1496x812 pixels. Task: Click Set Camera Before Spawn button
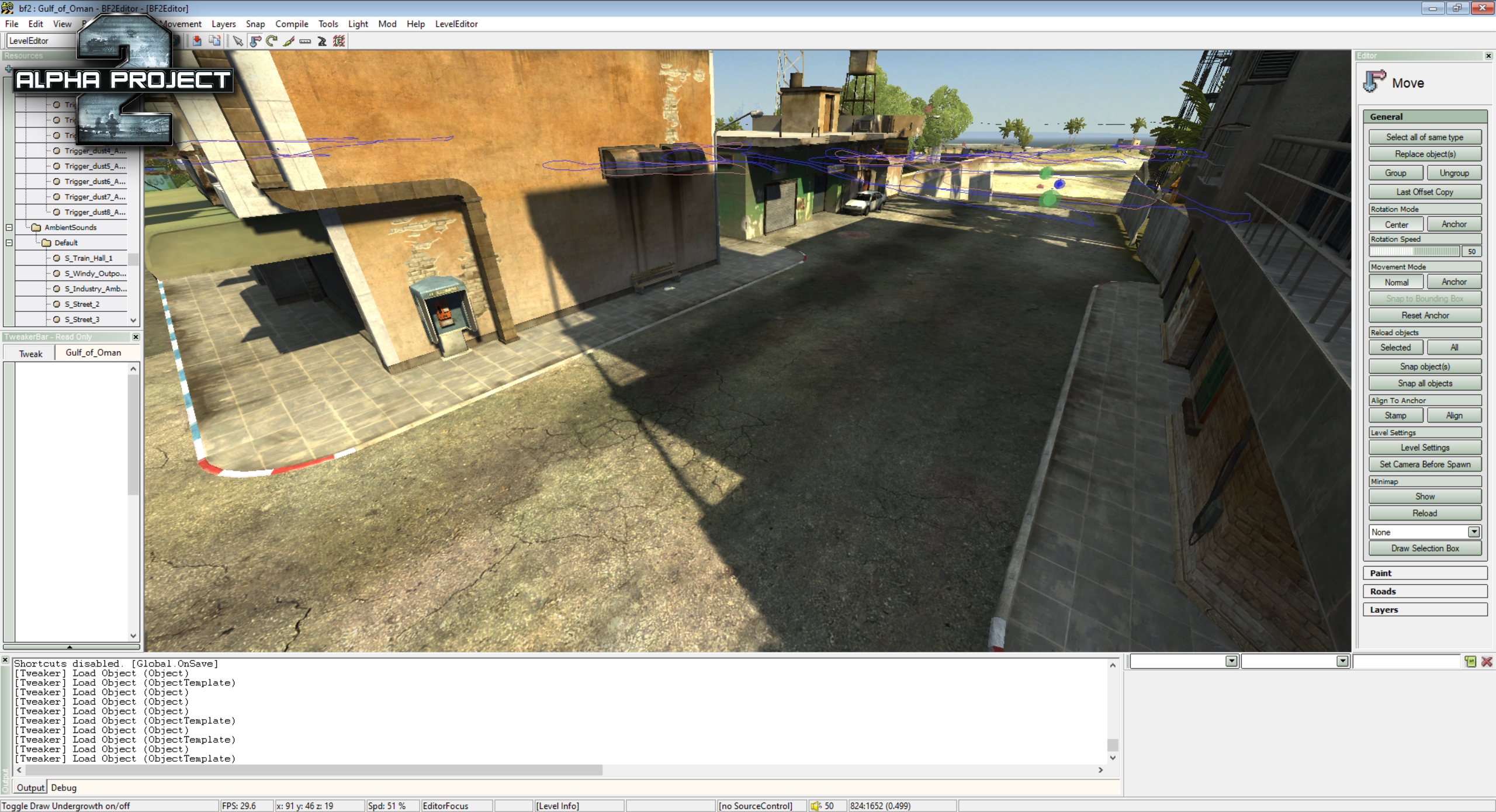(1425, 464)
